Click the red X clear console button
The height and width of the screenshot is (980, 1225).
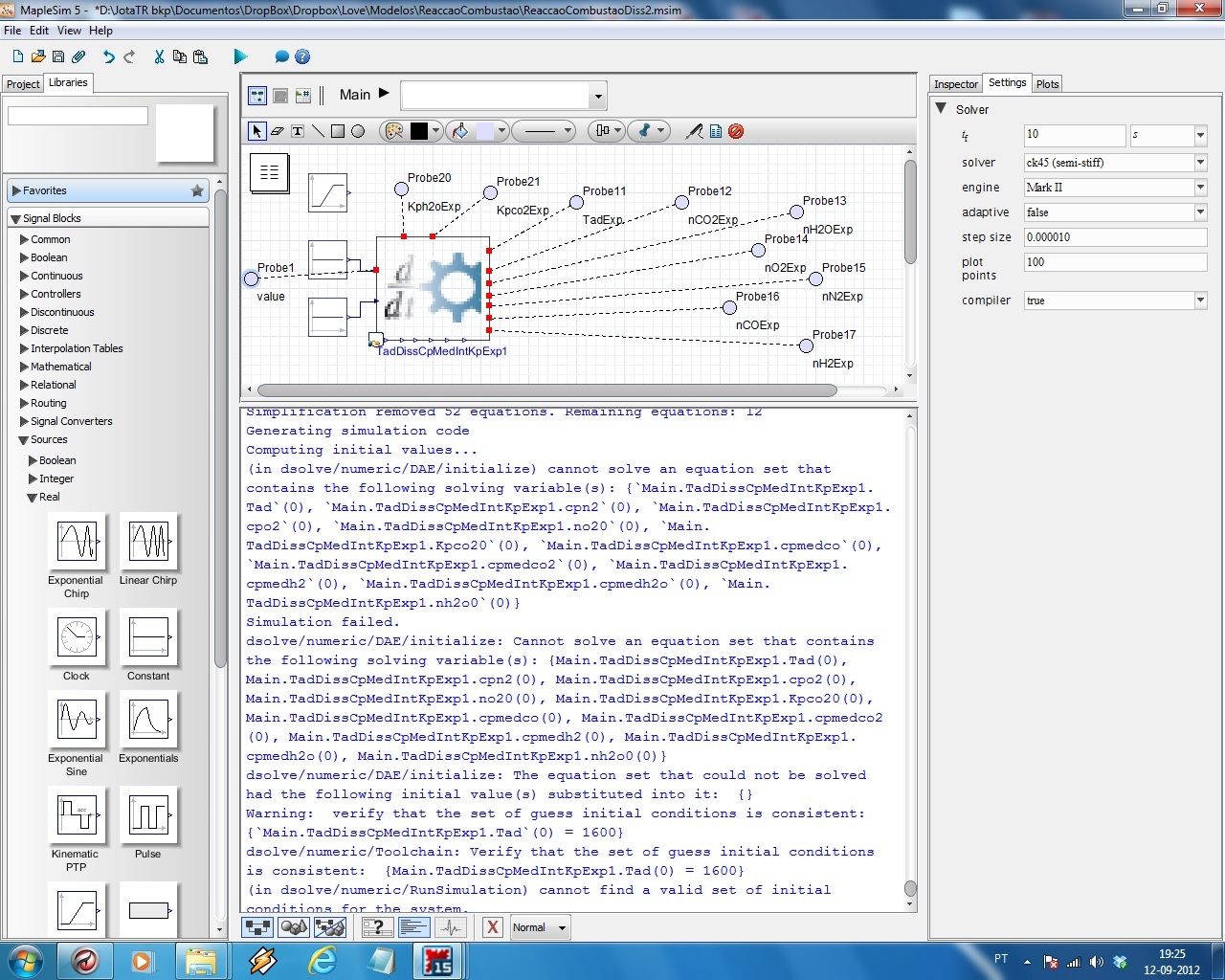(x=492, y=926)
